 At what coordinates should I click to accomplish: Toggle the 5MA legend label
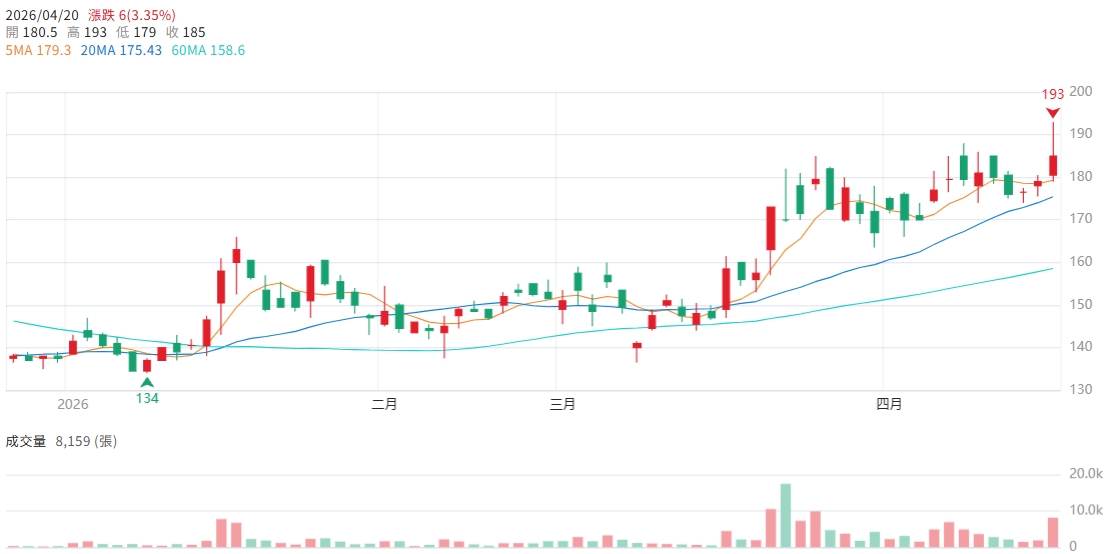pyautogui.click(x=39, y=49)
